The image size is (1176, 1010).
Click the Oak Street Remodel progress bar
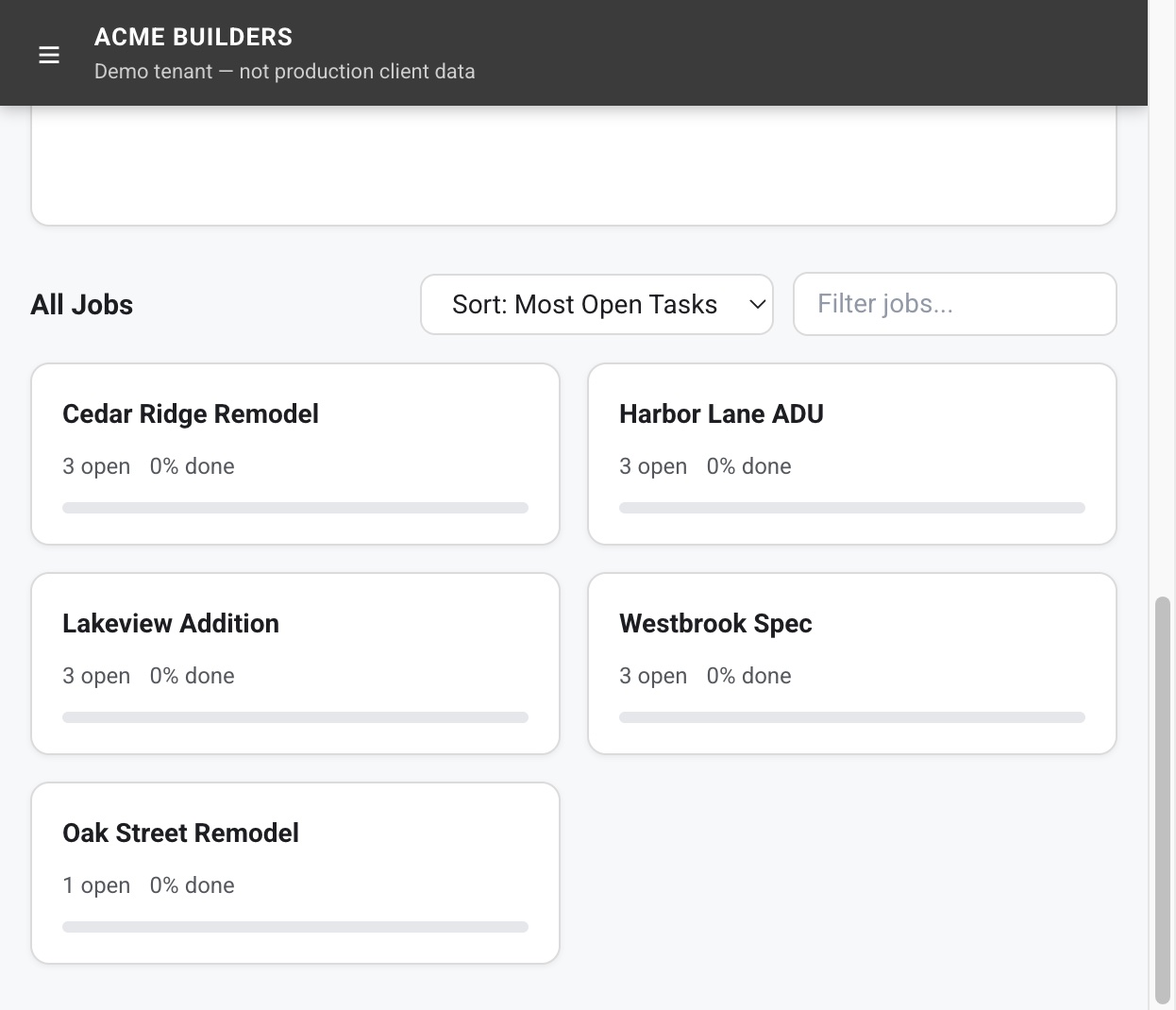pyautogui.click(x=295, y=927)
